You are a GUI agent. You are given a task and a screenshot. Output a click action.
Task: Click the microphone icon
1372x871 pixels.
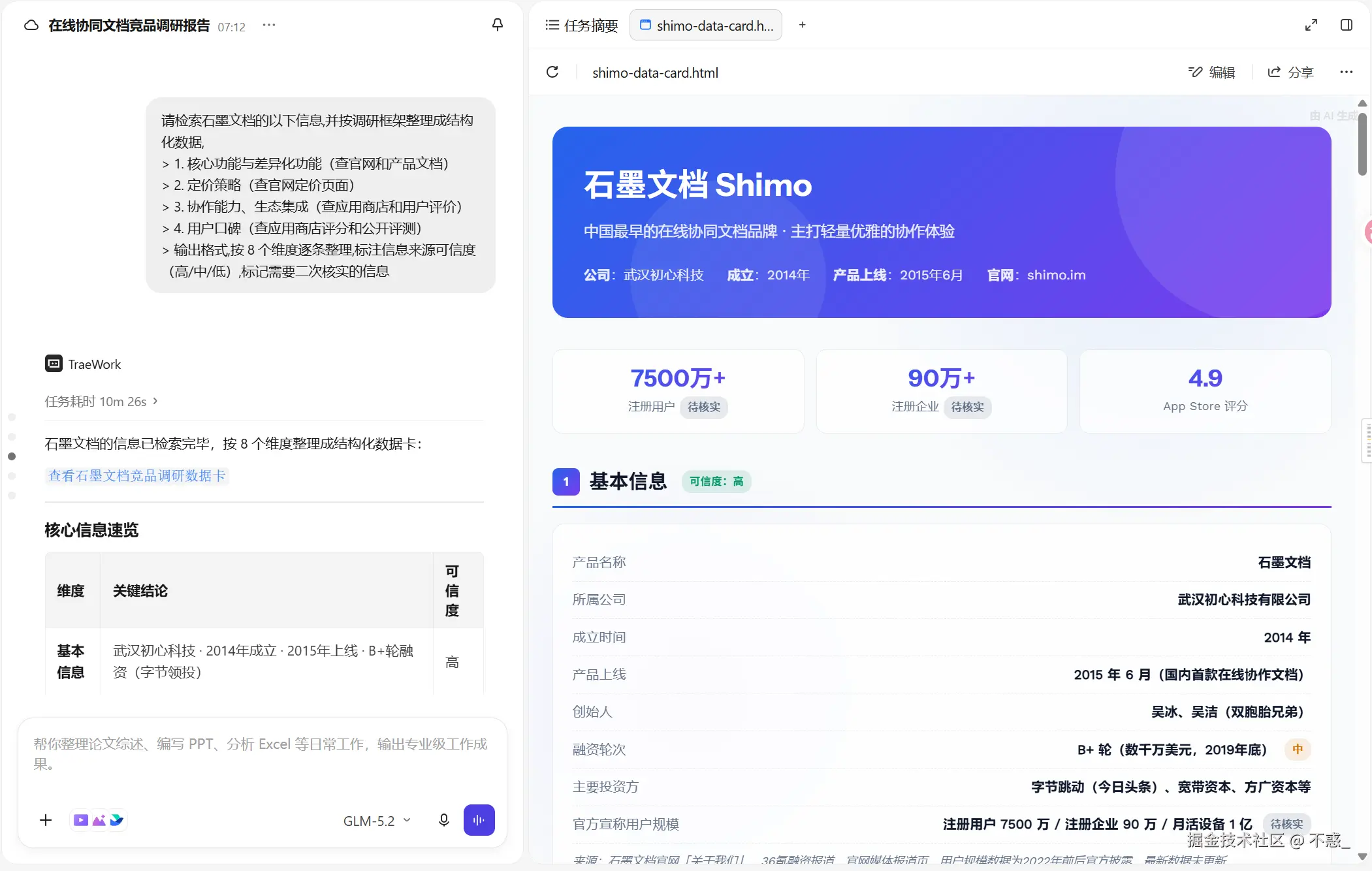[x=444, y=820]
